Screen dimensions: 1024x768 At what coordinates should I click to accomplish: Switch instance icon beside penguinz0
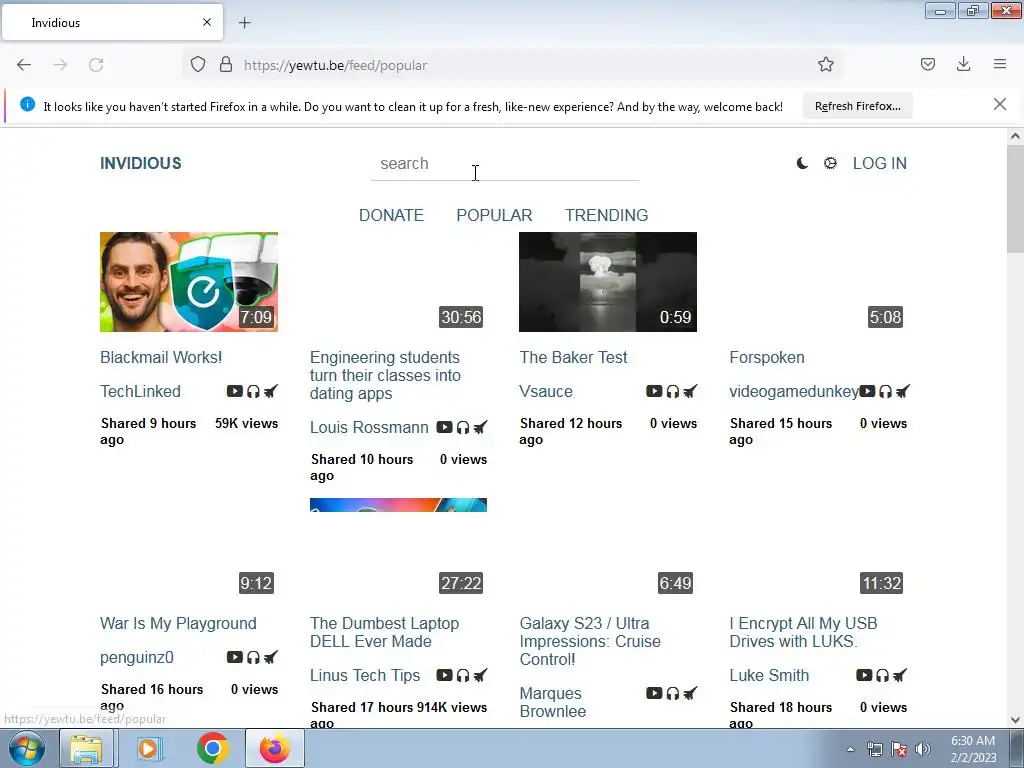pos(270,657)
